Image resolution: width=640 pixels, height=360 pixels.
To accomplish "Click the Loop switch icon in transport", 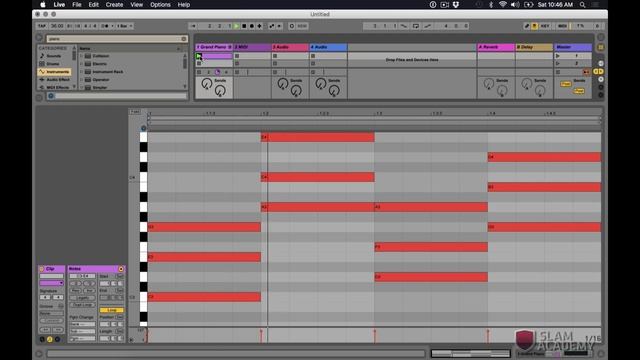I will 416,26.
